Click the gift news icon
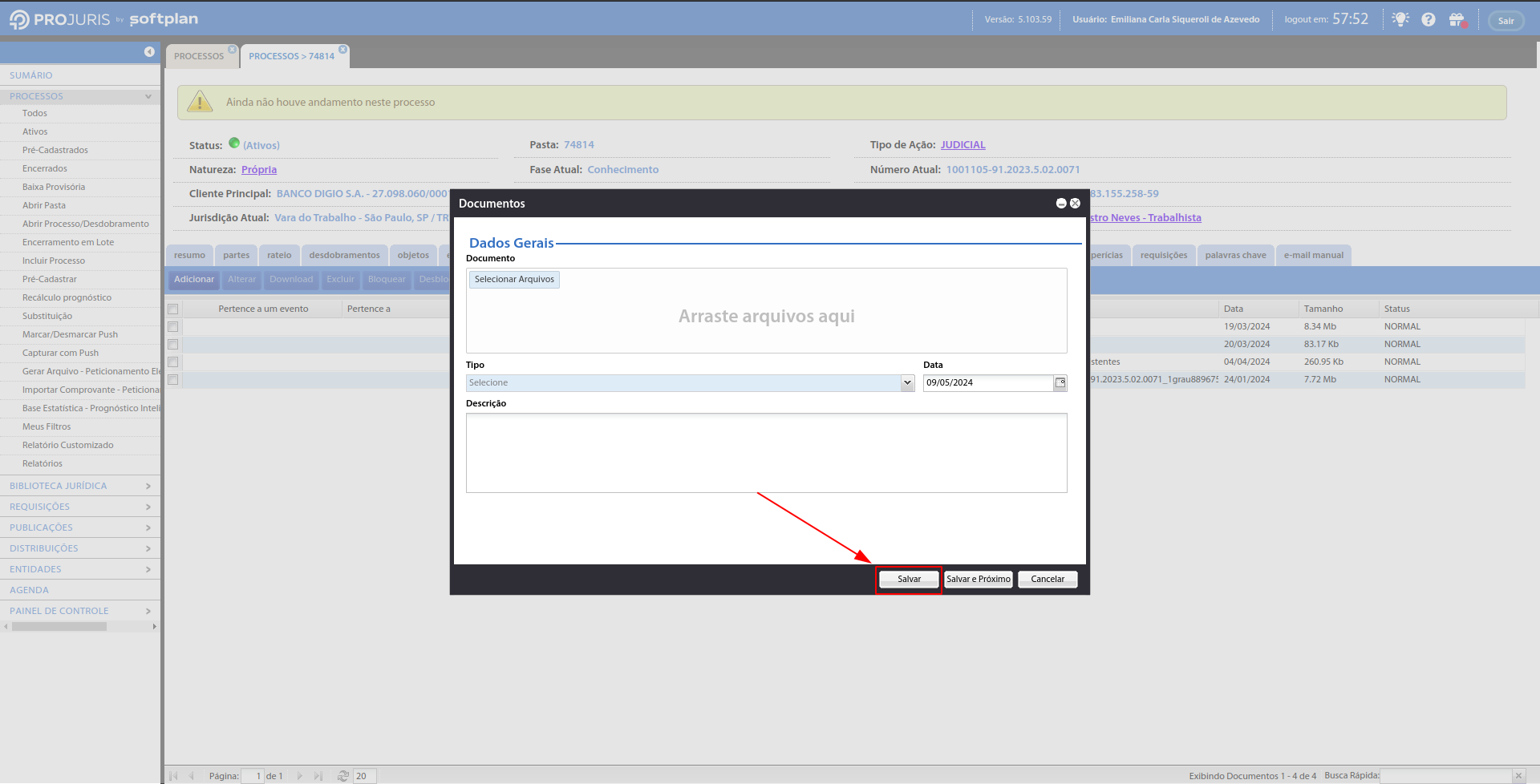Viewport: 1540px width, 784px height. click(x=1457, y=19)
